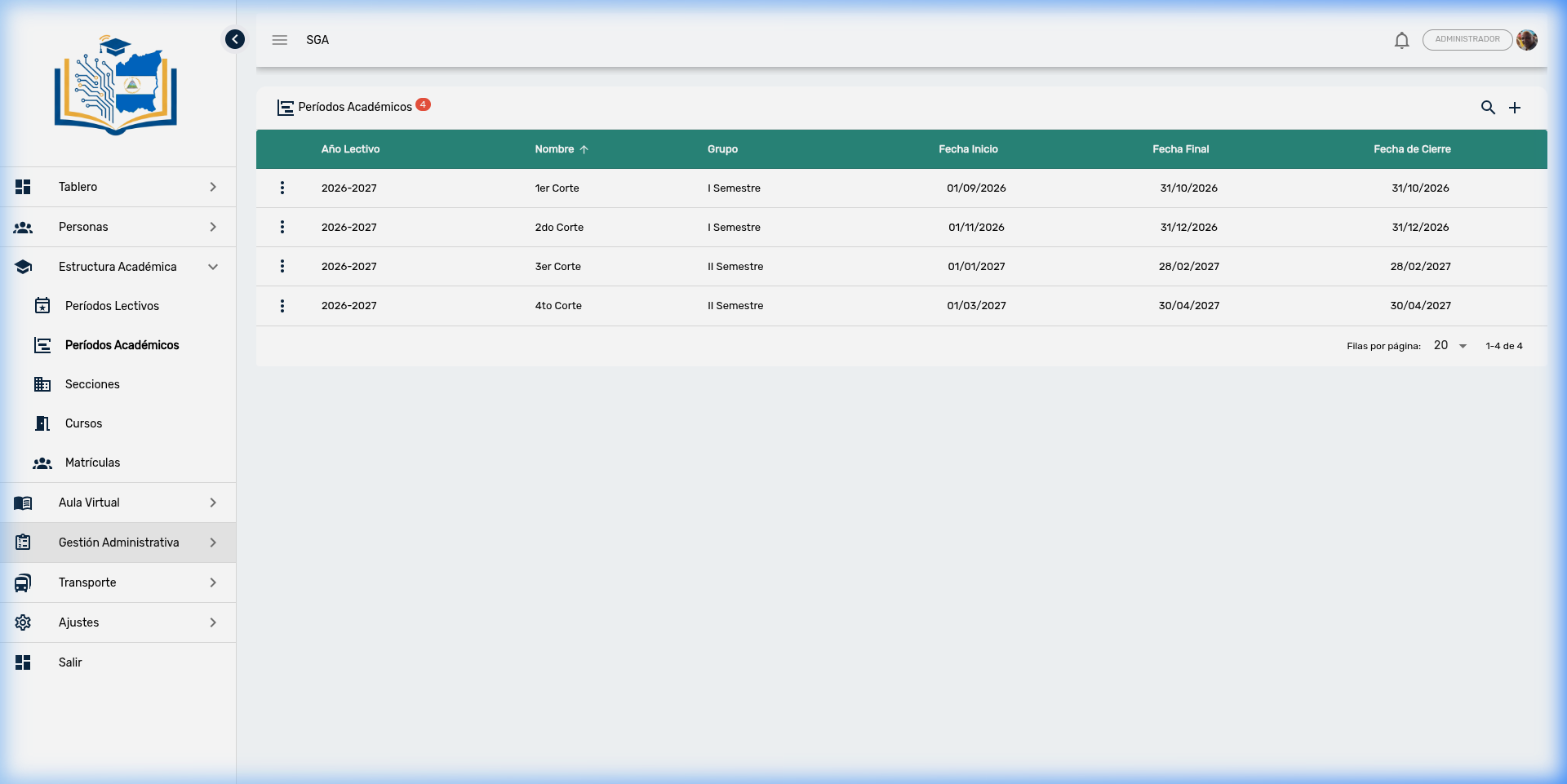Image resolution: width=1567 pixels, height=784 pixels.
Task: Collapse the sidebar with the back arrow
Action: coord(235,39)
